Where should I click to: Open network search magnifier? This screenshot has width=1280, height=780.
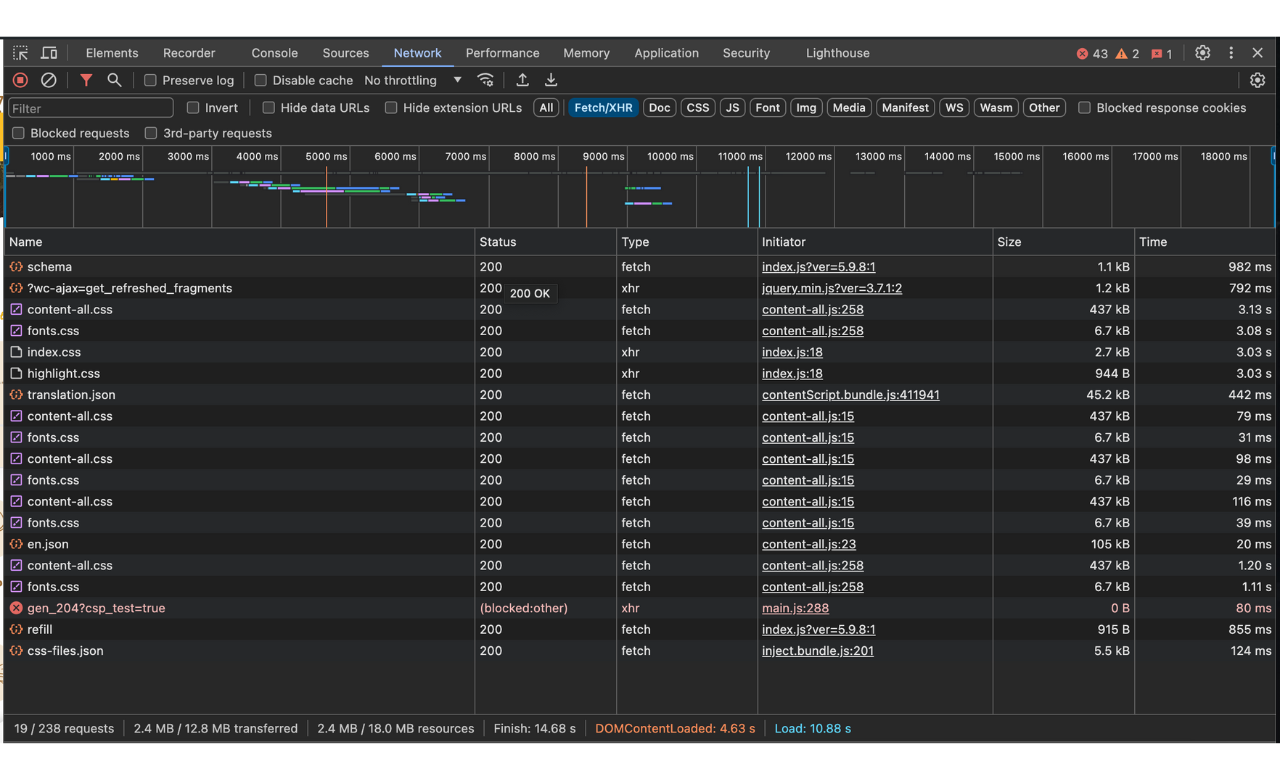(114, 80)
